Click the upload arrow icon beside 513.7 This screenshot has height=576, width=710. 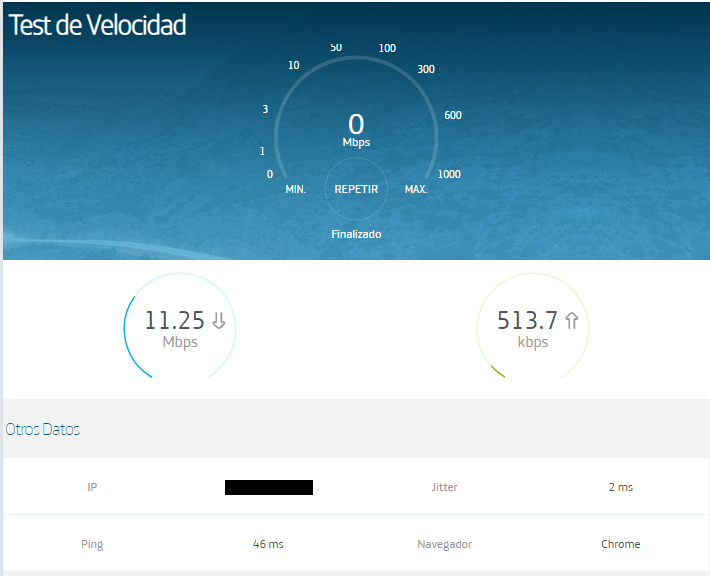pos(572,321)
